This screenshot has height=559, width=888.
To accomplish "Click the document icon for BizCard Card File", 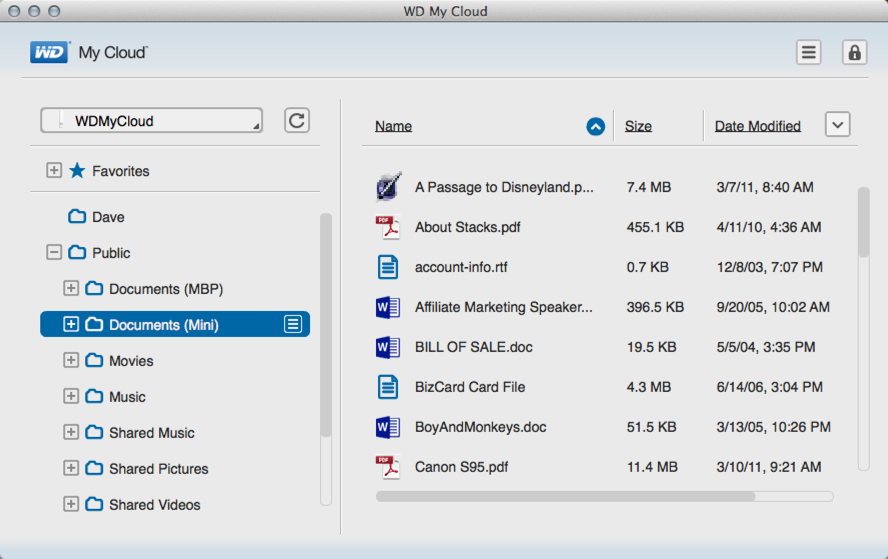I will point(388,387).
